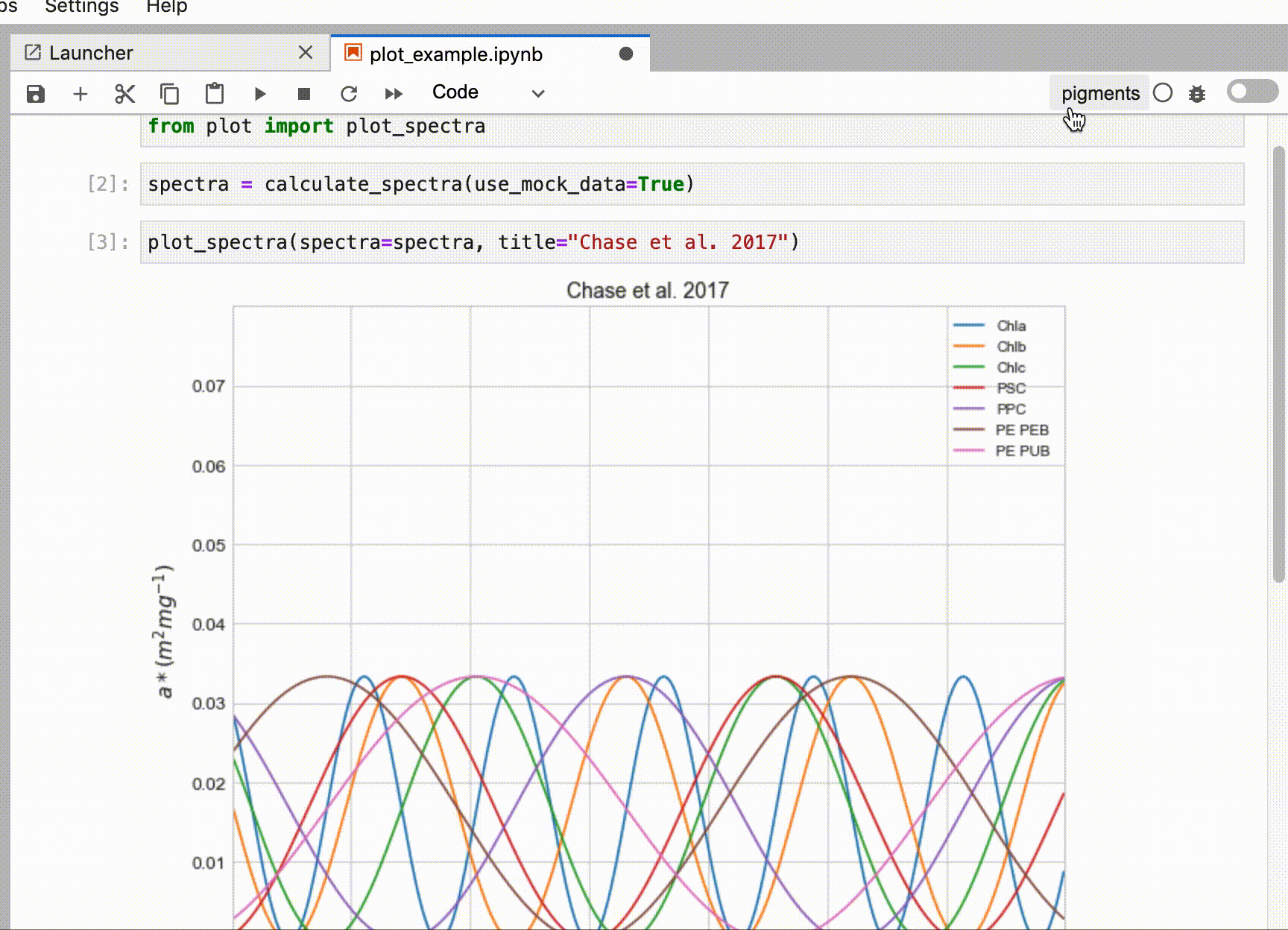Open the cell type dropdown showing Code
1288x930 pixels.
click(x=455, y=92)
